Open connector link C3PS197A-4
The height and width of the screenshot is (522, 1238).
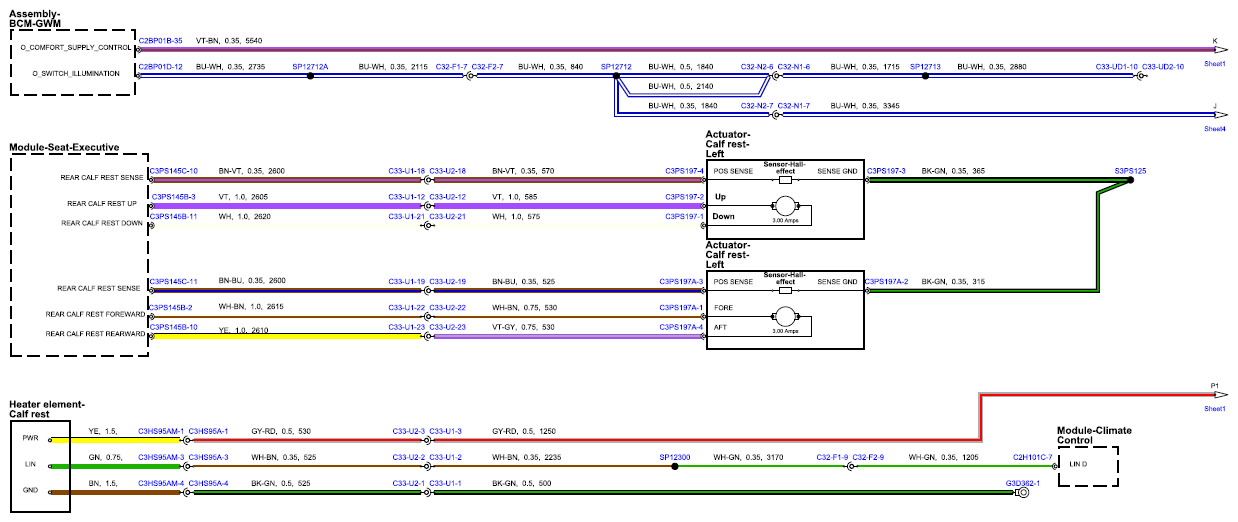pyautogui.click(x=682, y=327)
